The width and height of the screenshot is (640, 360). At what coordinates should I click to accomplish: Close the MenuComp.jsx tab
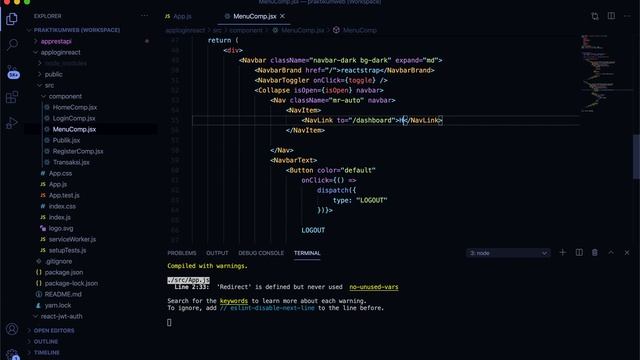coord(282,16)
